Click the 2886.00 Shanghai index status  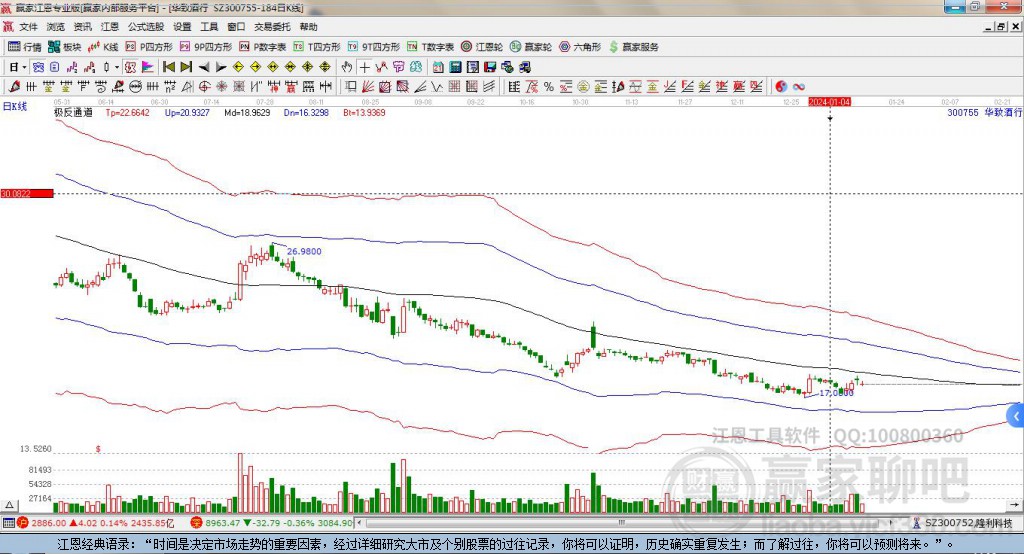coord(48,523)
